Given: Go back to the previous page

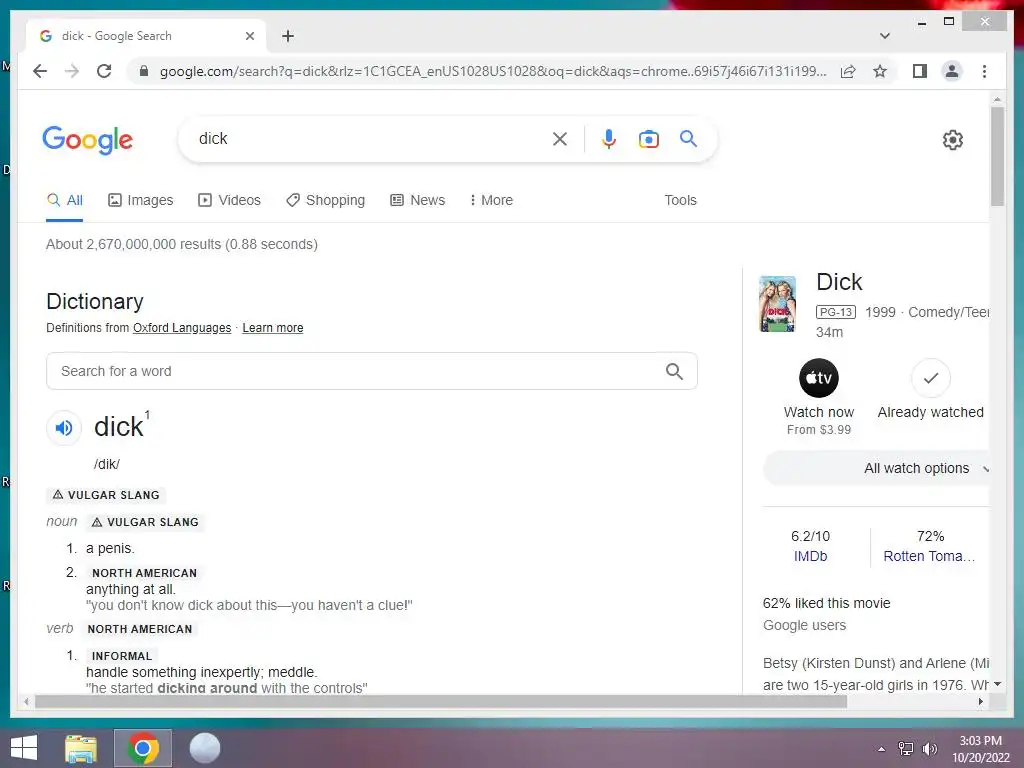Looking at the screenshot, I should point(40,71).
